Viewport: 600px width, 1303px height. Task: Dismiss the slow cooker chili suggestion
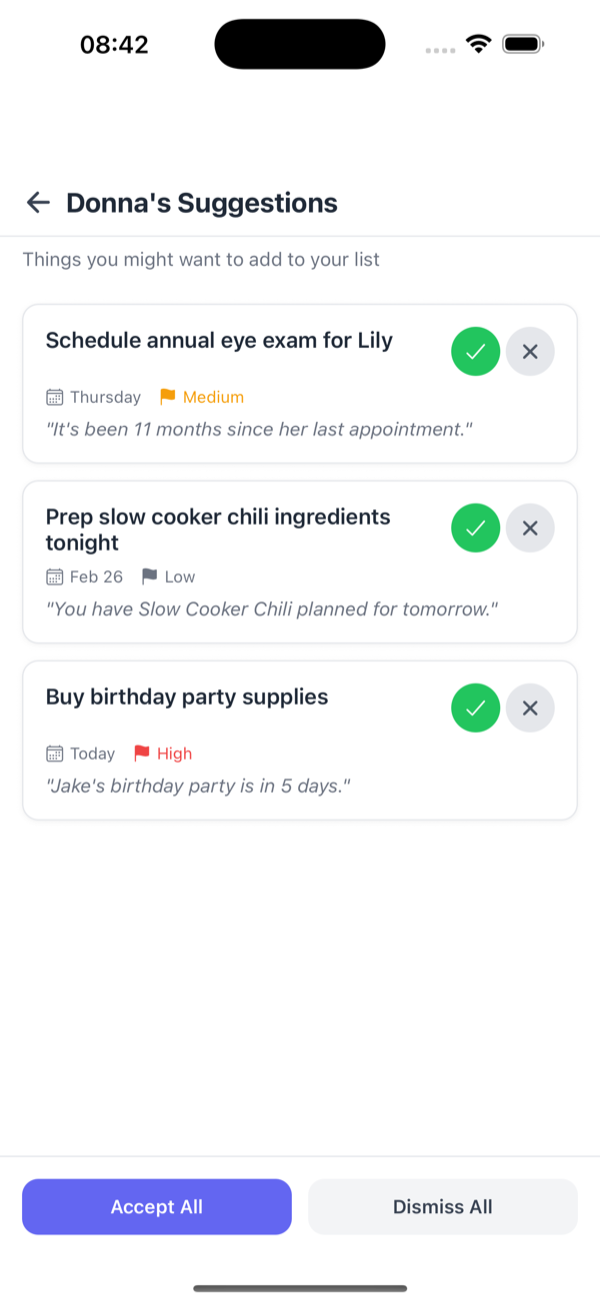pyautogui.click(x=530, y=528)
